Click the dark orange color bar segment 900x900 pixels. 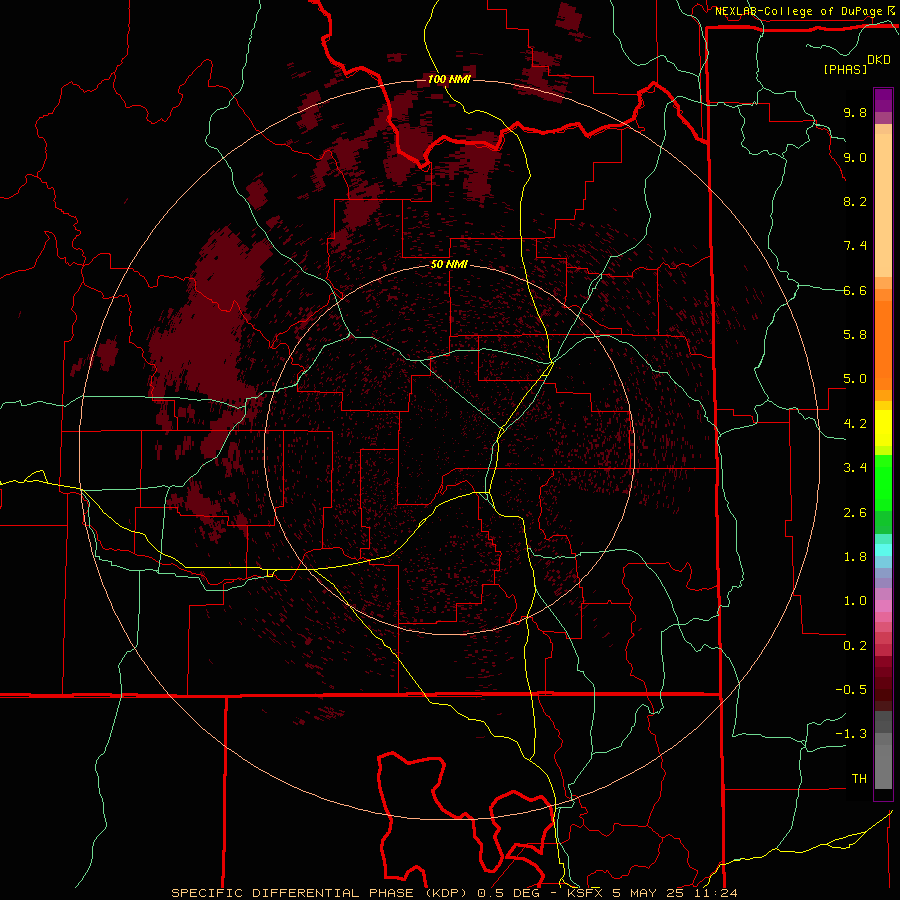click(x=883, y=346)
